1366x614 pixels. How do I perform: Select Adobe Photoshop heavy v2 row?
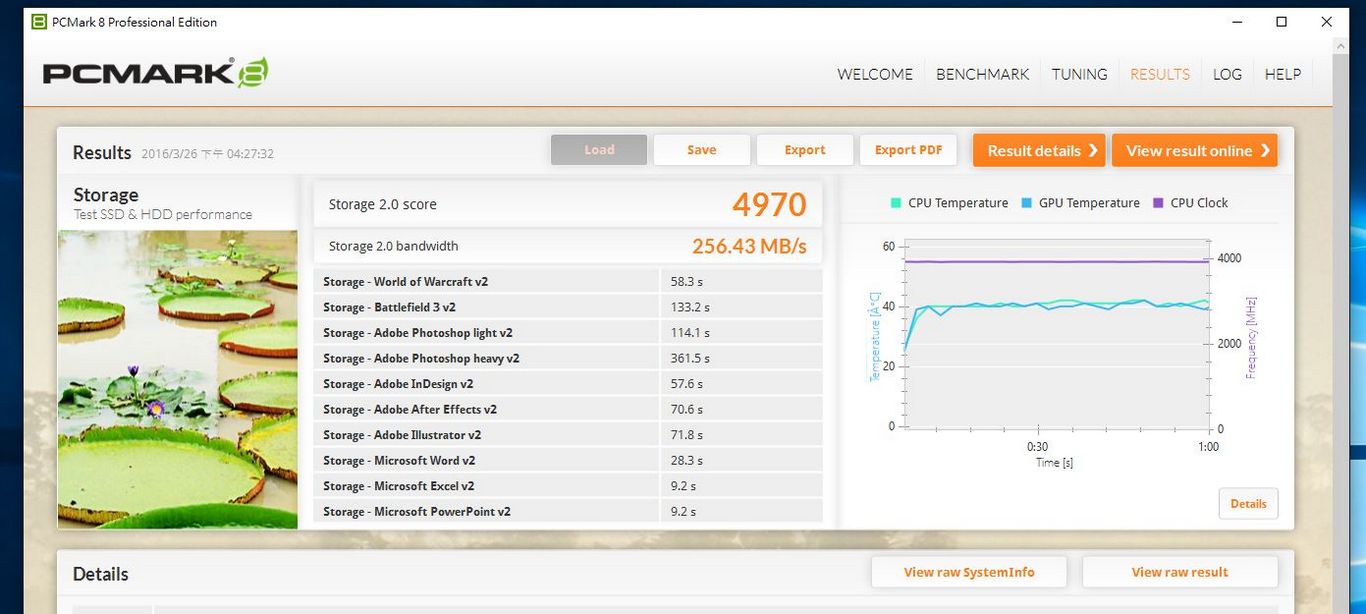568,358
